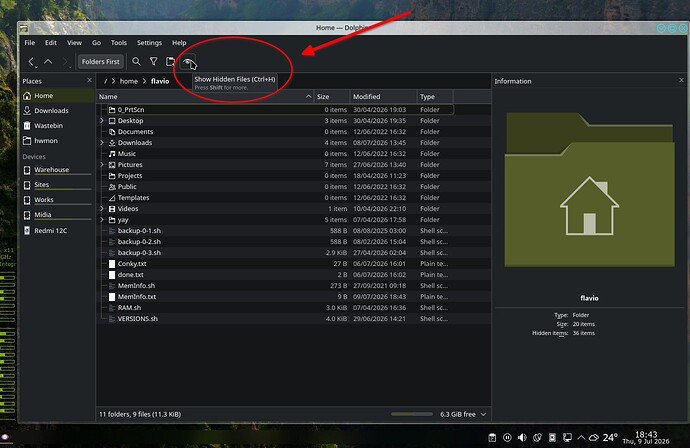
Task: Expand the Desktop folder tree arrow
Action: coord(102,121)
